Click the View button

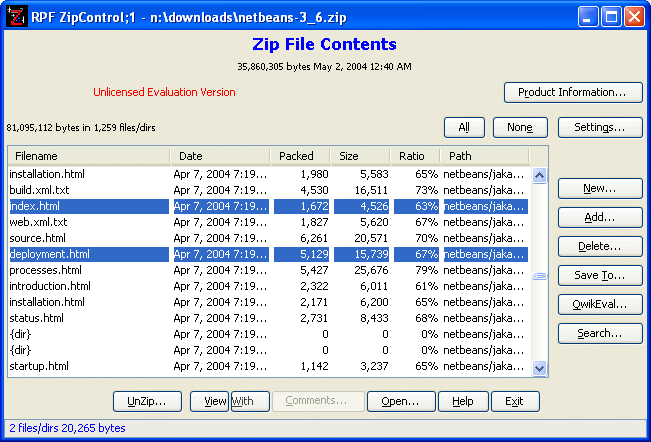[209, 401]
